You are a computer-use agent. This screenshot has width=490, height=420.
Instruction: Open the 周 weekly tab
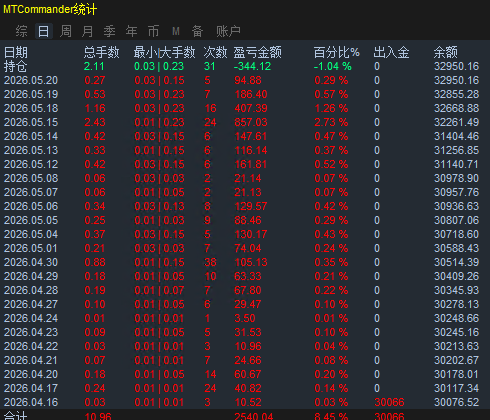(x=66, y=31)
